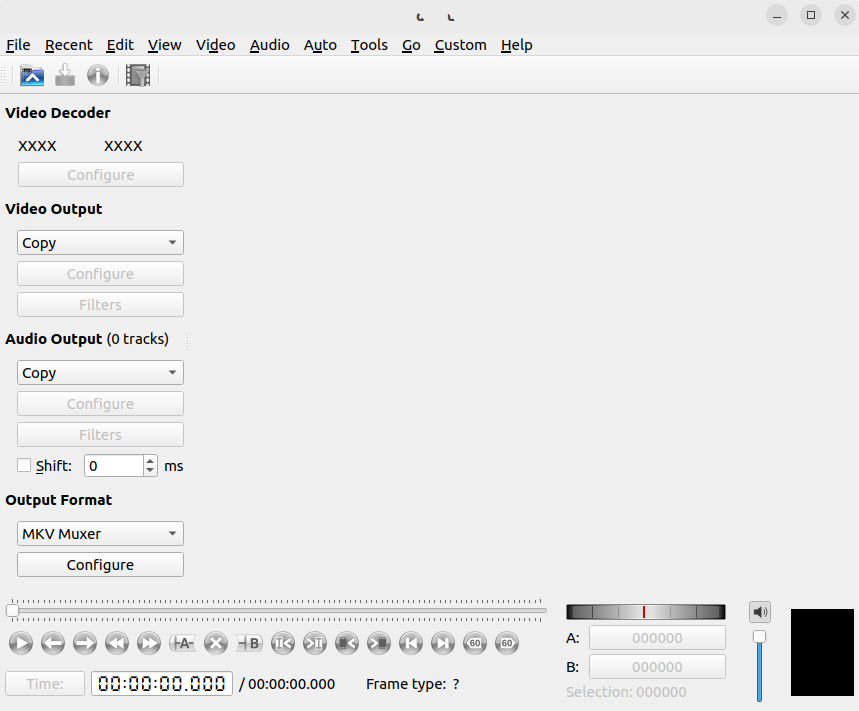Click the delete selection X icon

tap(215, 643)
